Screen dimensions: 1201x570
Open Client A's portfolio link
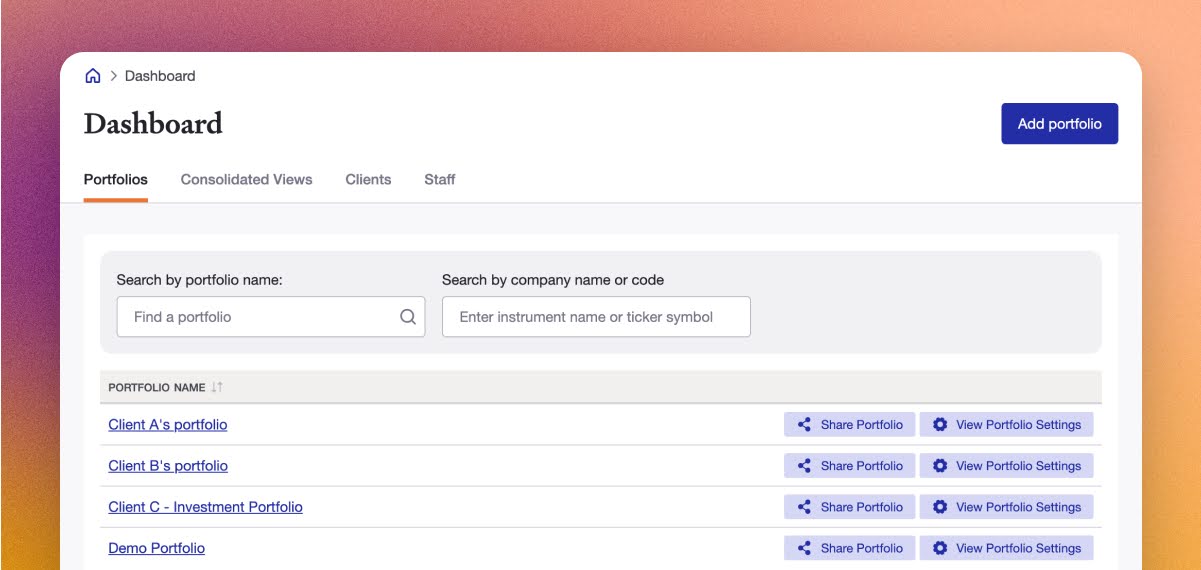pos(168,425)
